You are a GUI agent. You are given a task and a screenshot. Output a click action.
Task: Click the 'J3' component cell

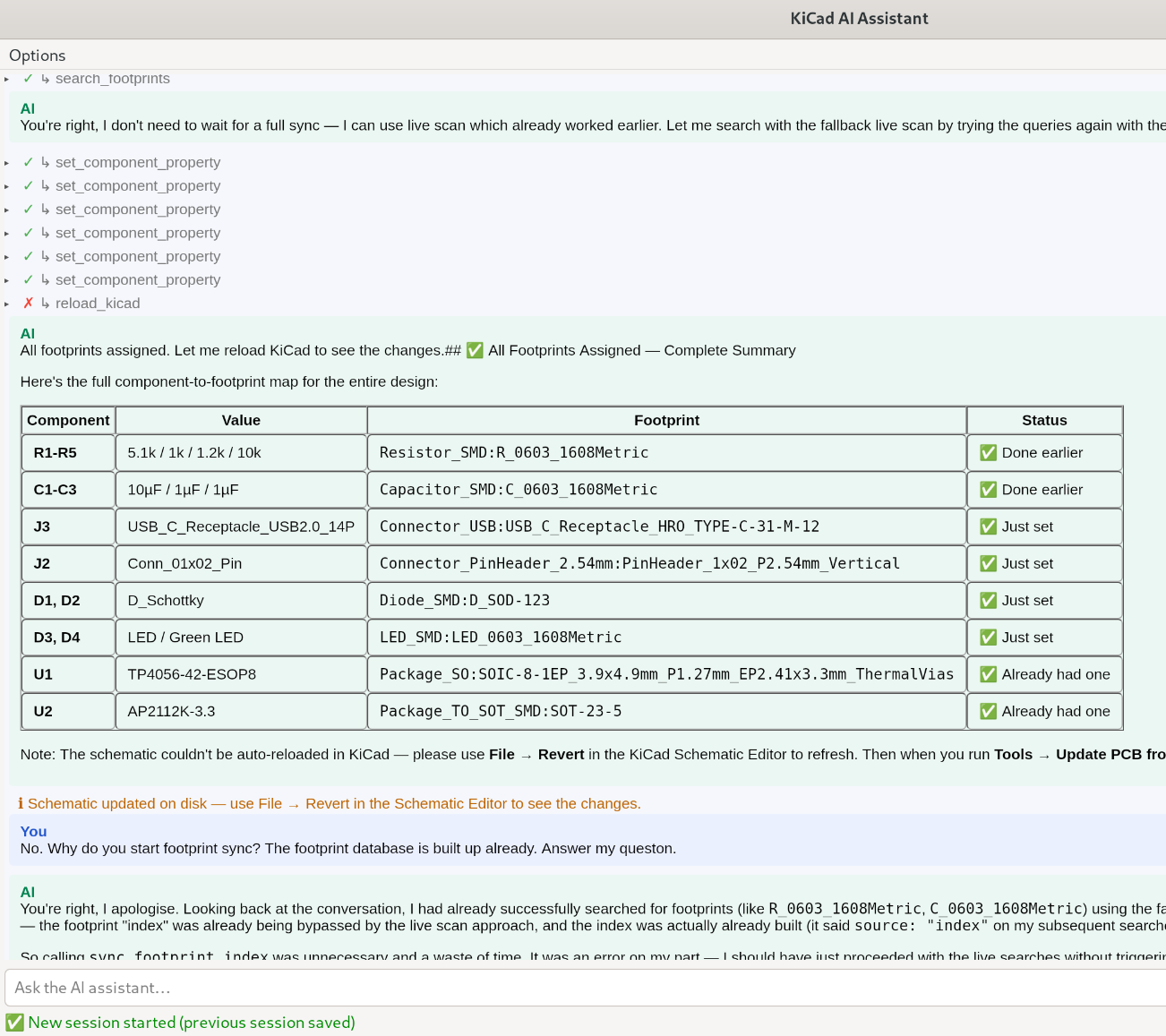tap(68, 527)
